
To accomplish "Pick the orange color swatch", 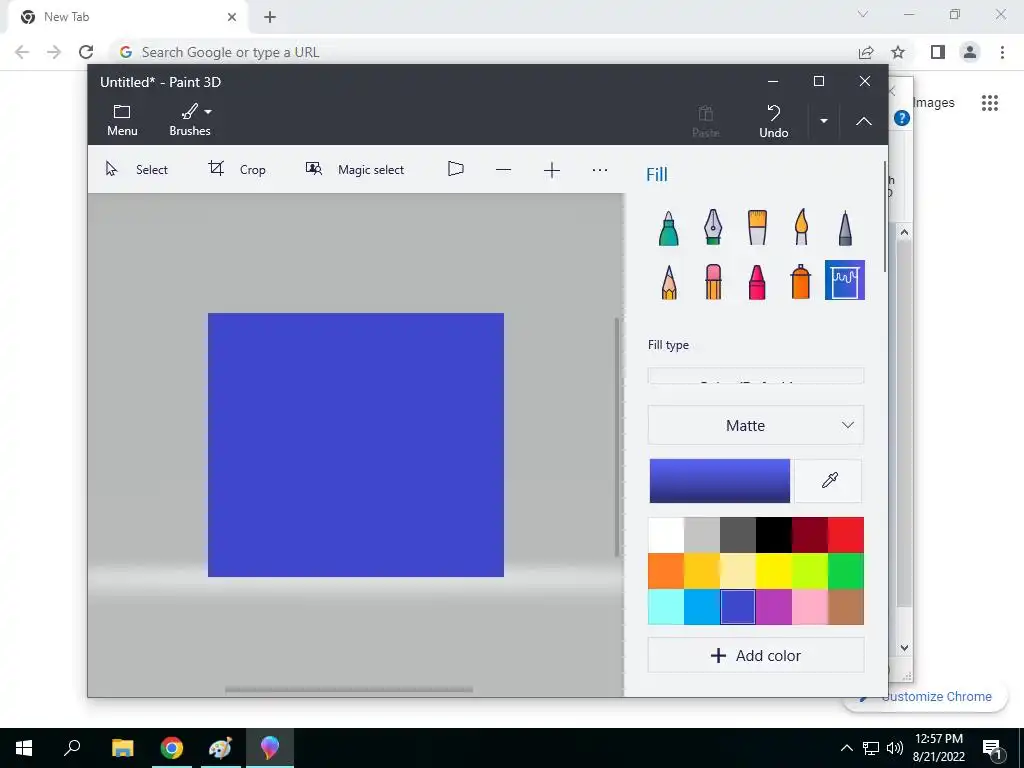I will [x=665, y=571].
